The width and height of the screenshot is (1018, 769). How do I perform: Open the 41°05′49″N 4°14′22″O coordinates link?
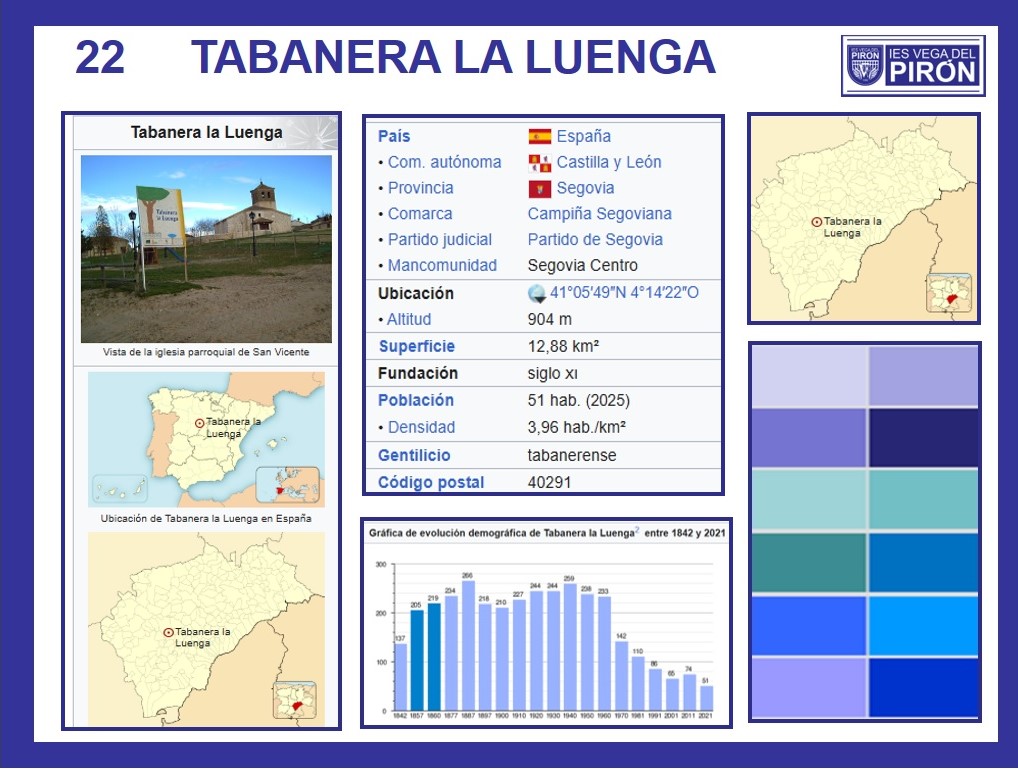(624, 294)
